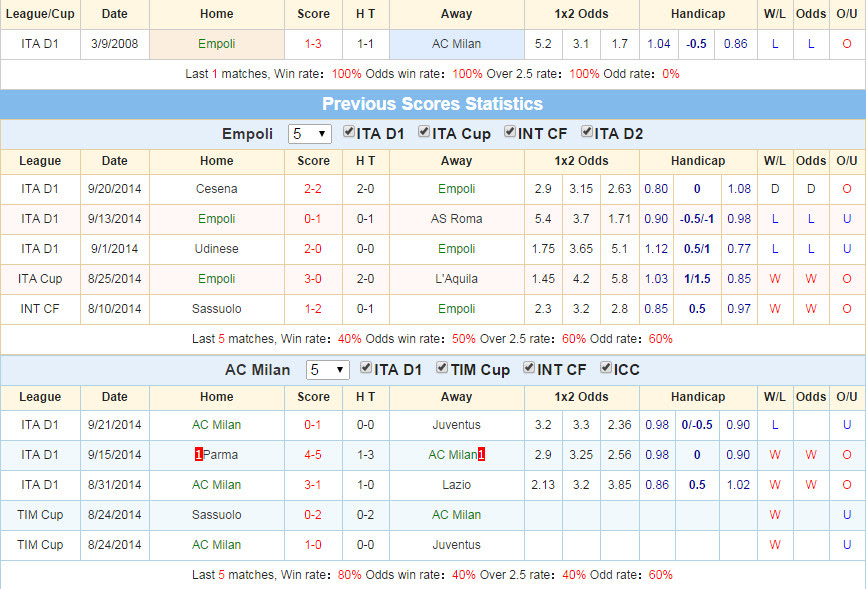The image size is (866, 589).
Task: Open AC Milan link in the 3/9/2008 match
Action: click(456, 44)
